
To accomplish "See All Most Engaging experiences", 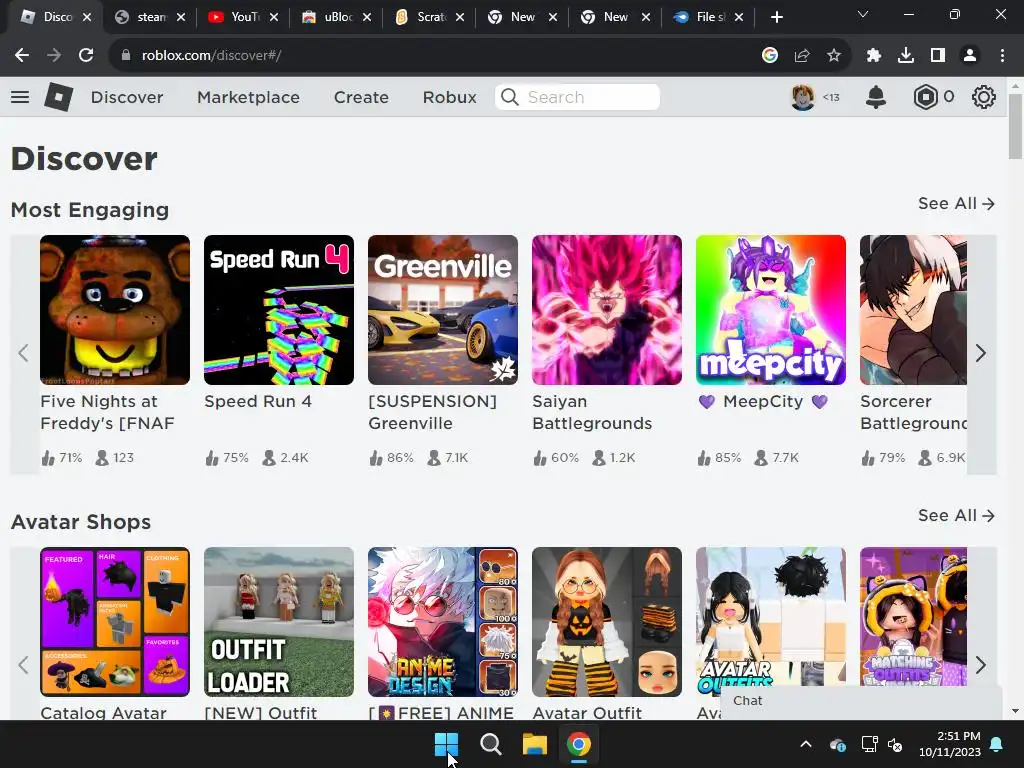I will point(956,204).
